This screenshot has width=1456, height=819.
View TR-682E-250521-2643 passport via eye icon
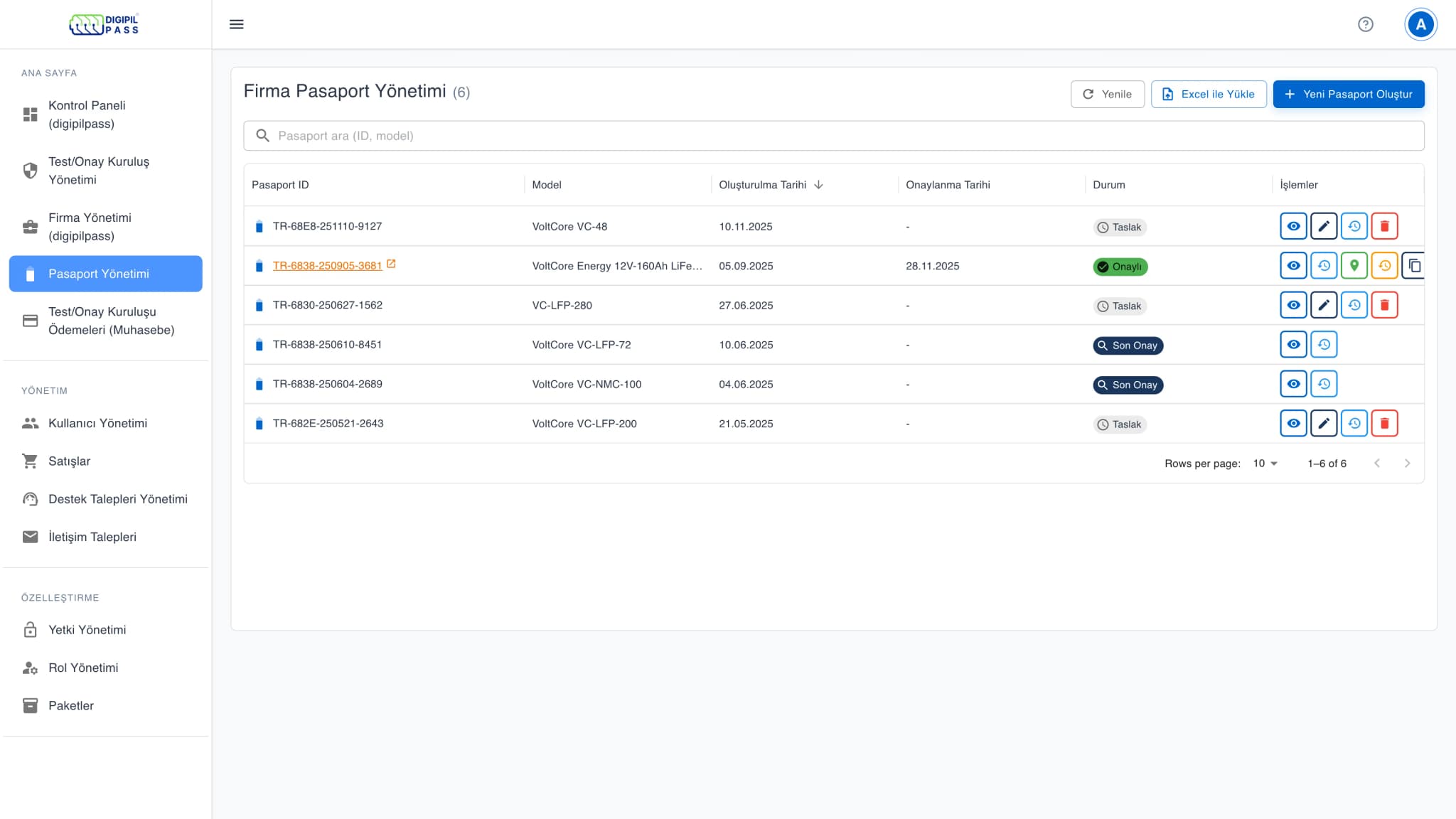[x=1293, y=424]
